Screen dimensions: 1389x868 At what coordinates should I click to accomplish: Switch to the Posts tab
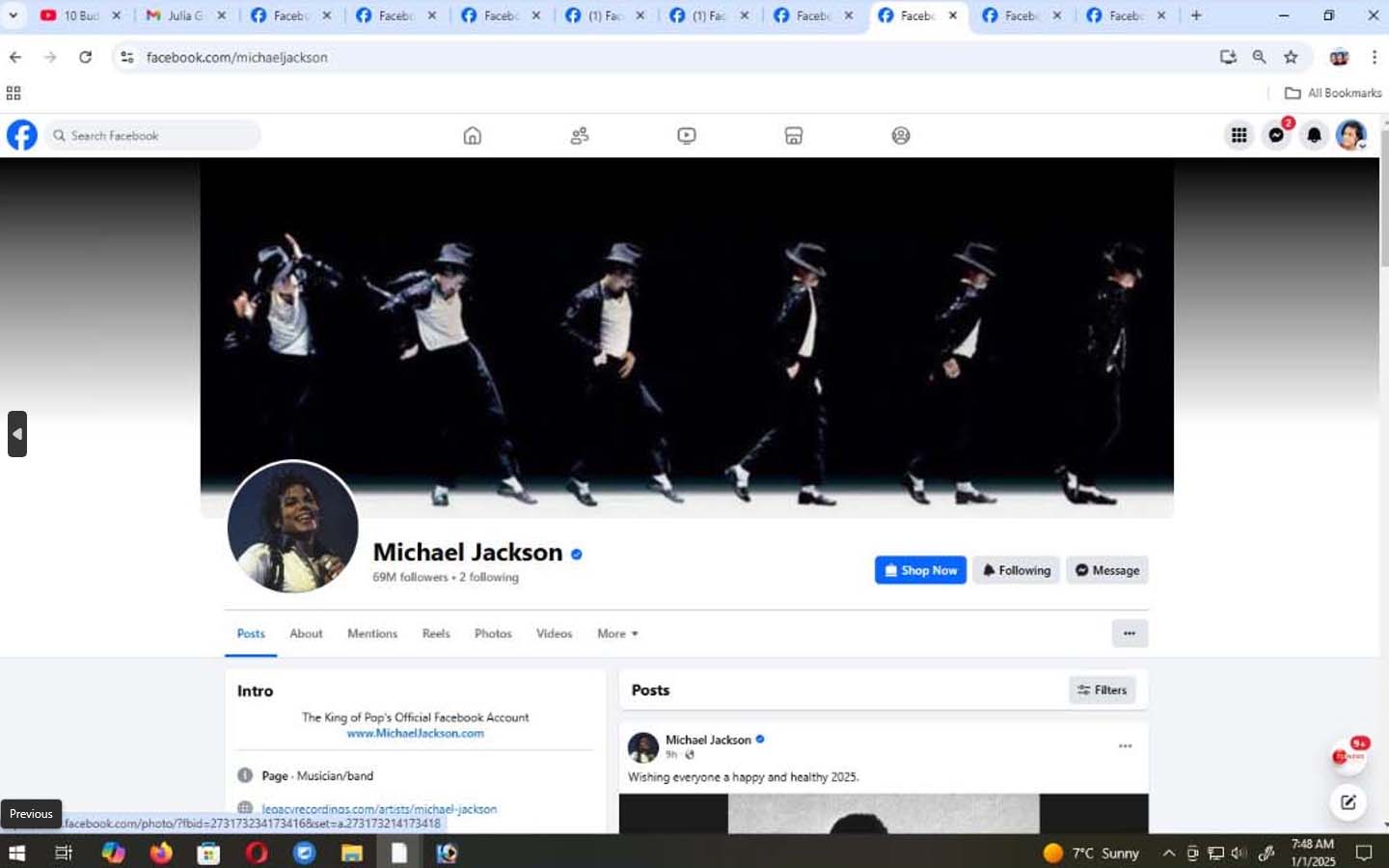[x=251, y=634]
